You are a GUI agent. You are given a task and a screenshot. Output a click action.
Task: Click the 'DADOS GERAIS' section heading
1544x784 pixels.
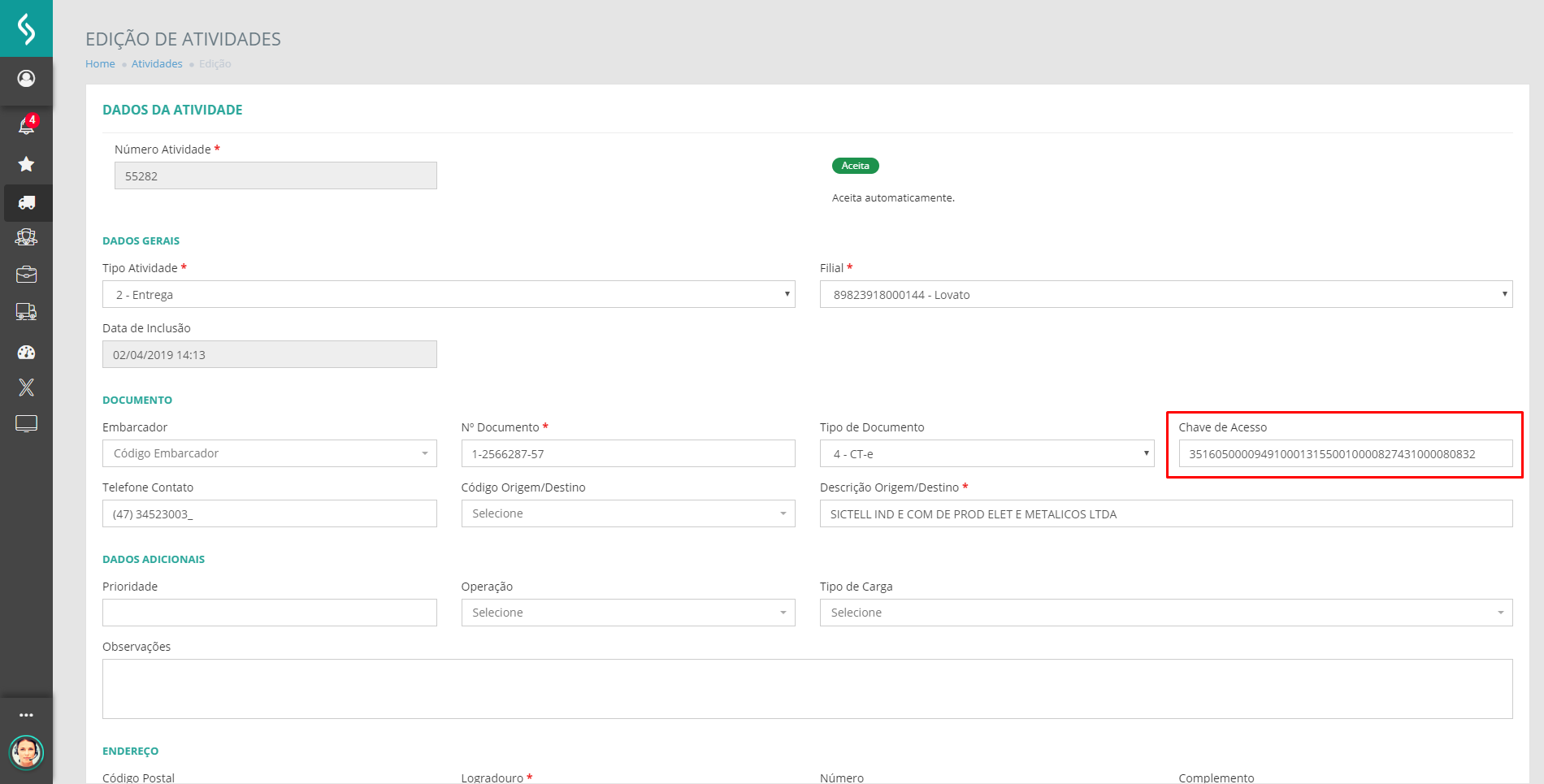(x=141, y=240)
